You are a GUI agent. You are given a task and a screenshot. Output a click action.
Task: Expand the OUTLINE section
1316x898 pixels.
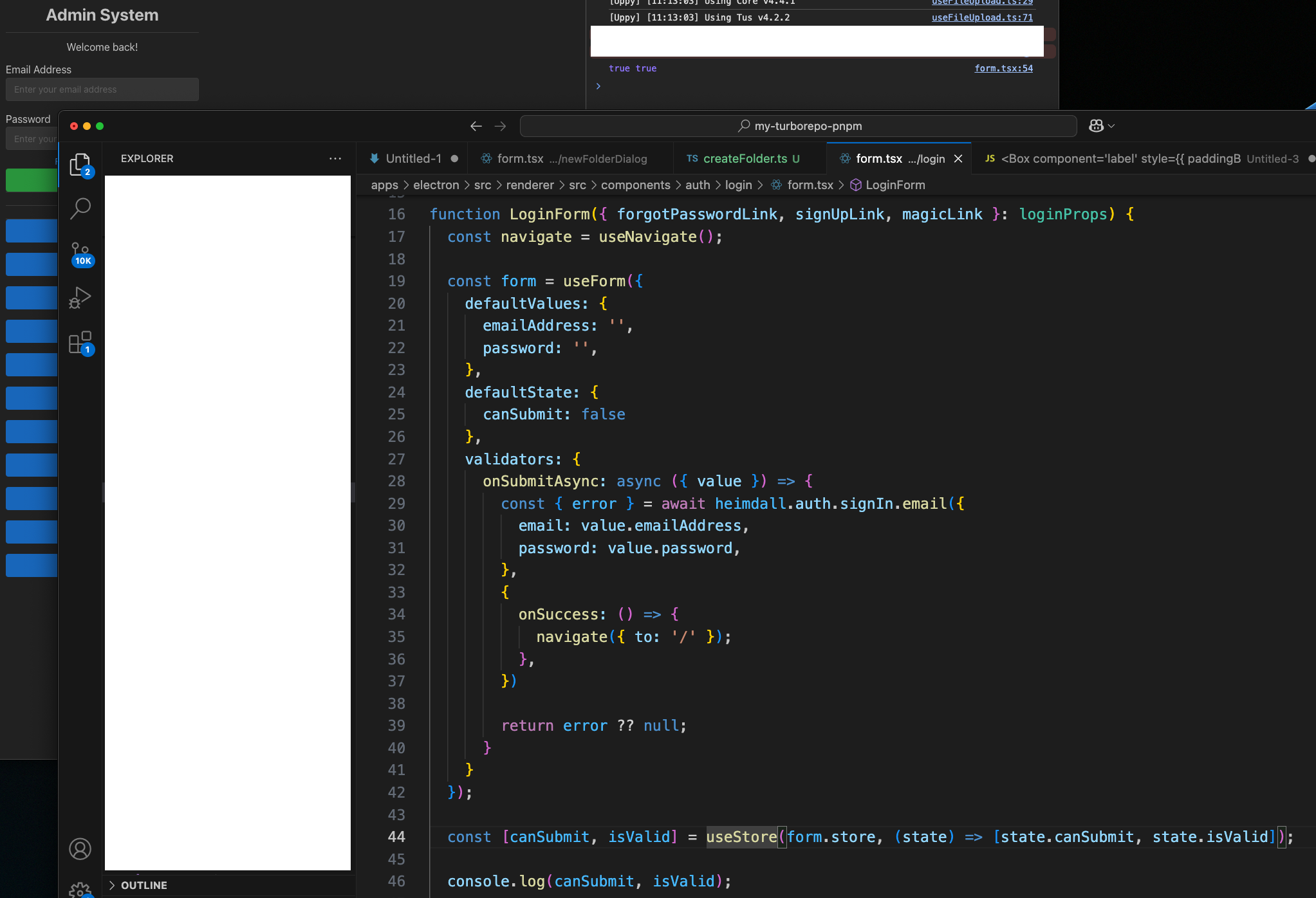tap(144, 885)
